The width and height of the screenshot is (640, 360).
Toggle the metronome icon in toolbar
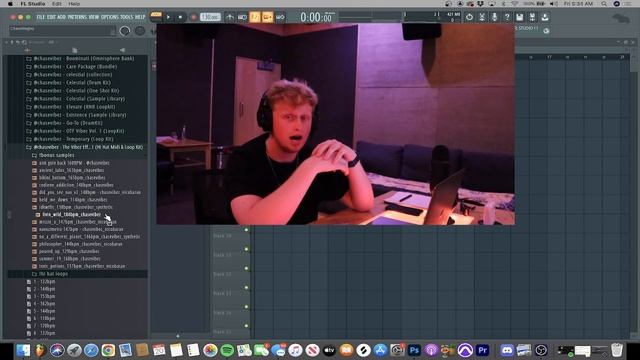230,17
